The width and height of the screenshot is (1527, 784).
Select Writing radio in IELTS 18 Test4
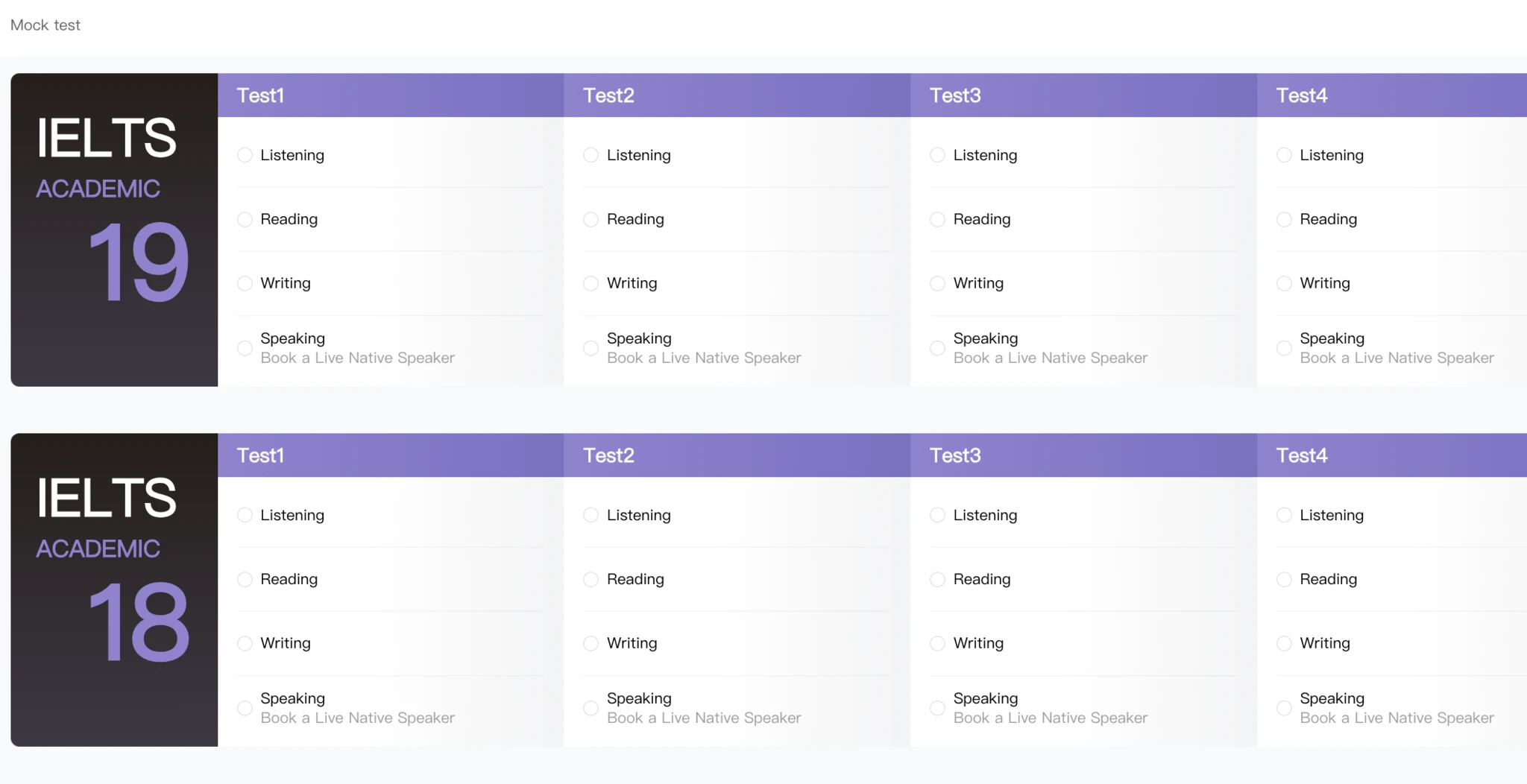pyautogui.click(x=1284, y=643)
